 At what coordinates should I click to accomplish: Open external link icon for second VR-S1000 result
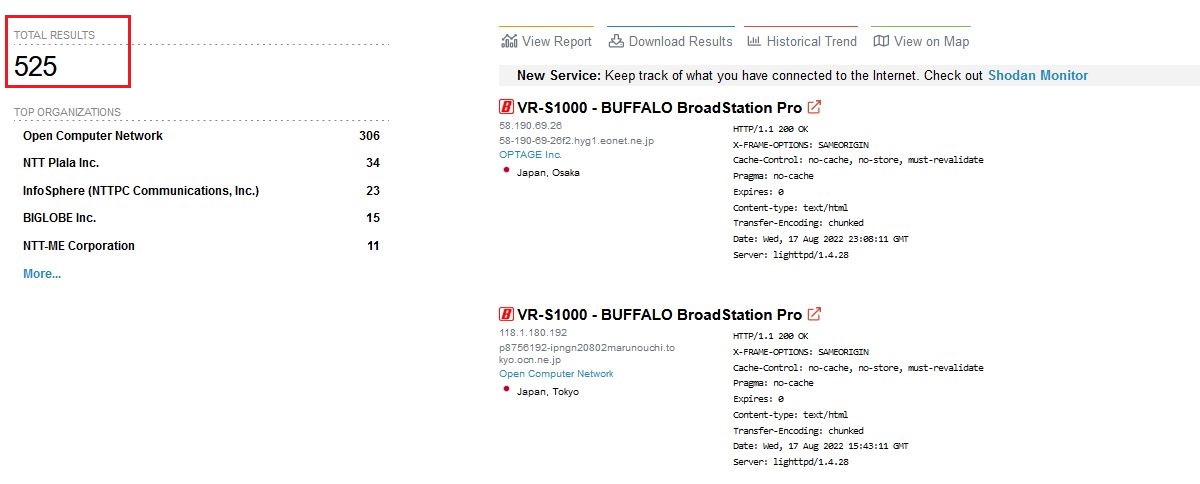[x=815, y=314]
